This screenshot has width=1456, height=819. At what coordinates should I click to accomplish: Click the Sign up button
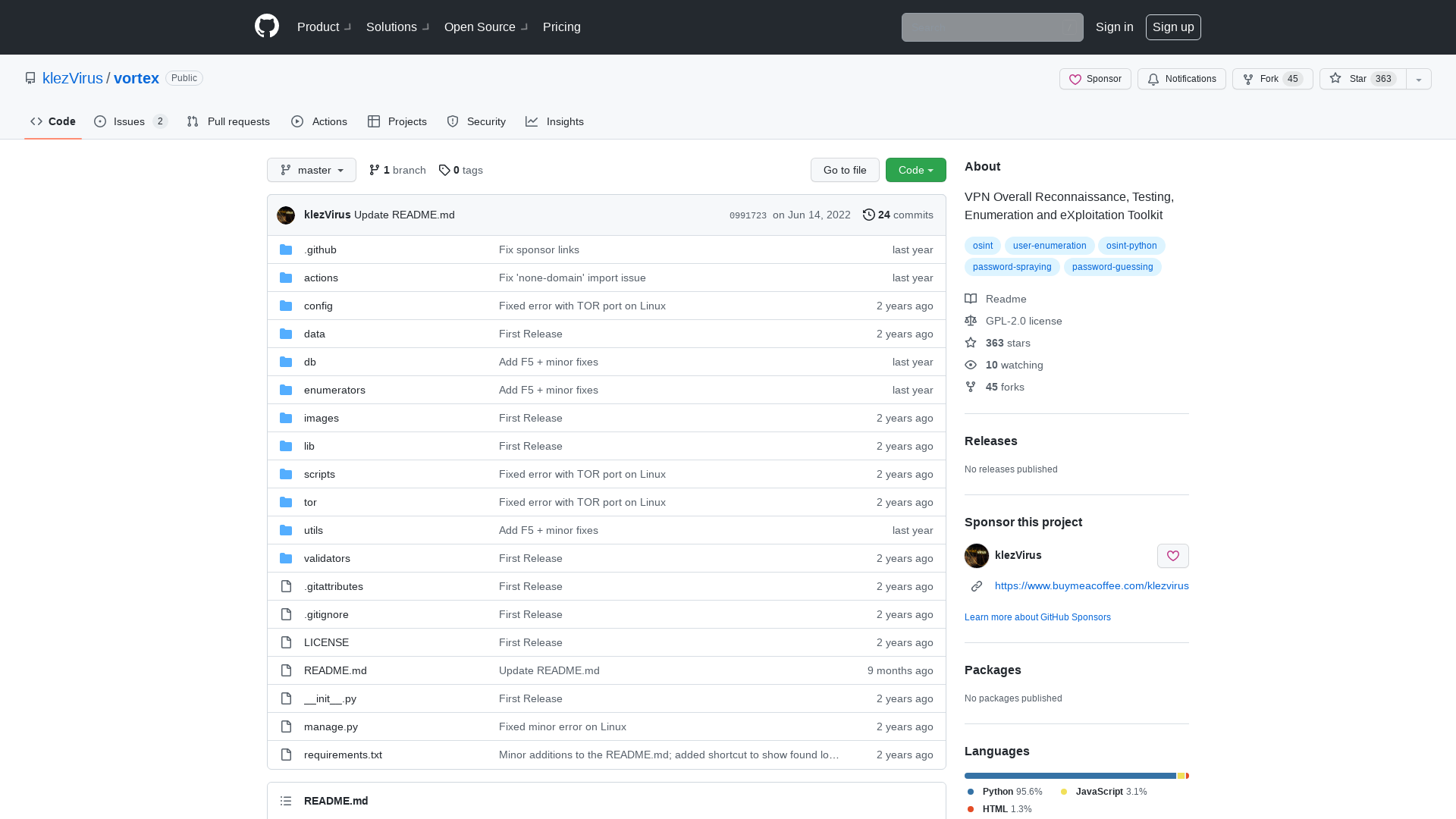(1173, 27)
